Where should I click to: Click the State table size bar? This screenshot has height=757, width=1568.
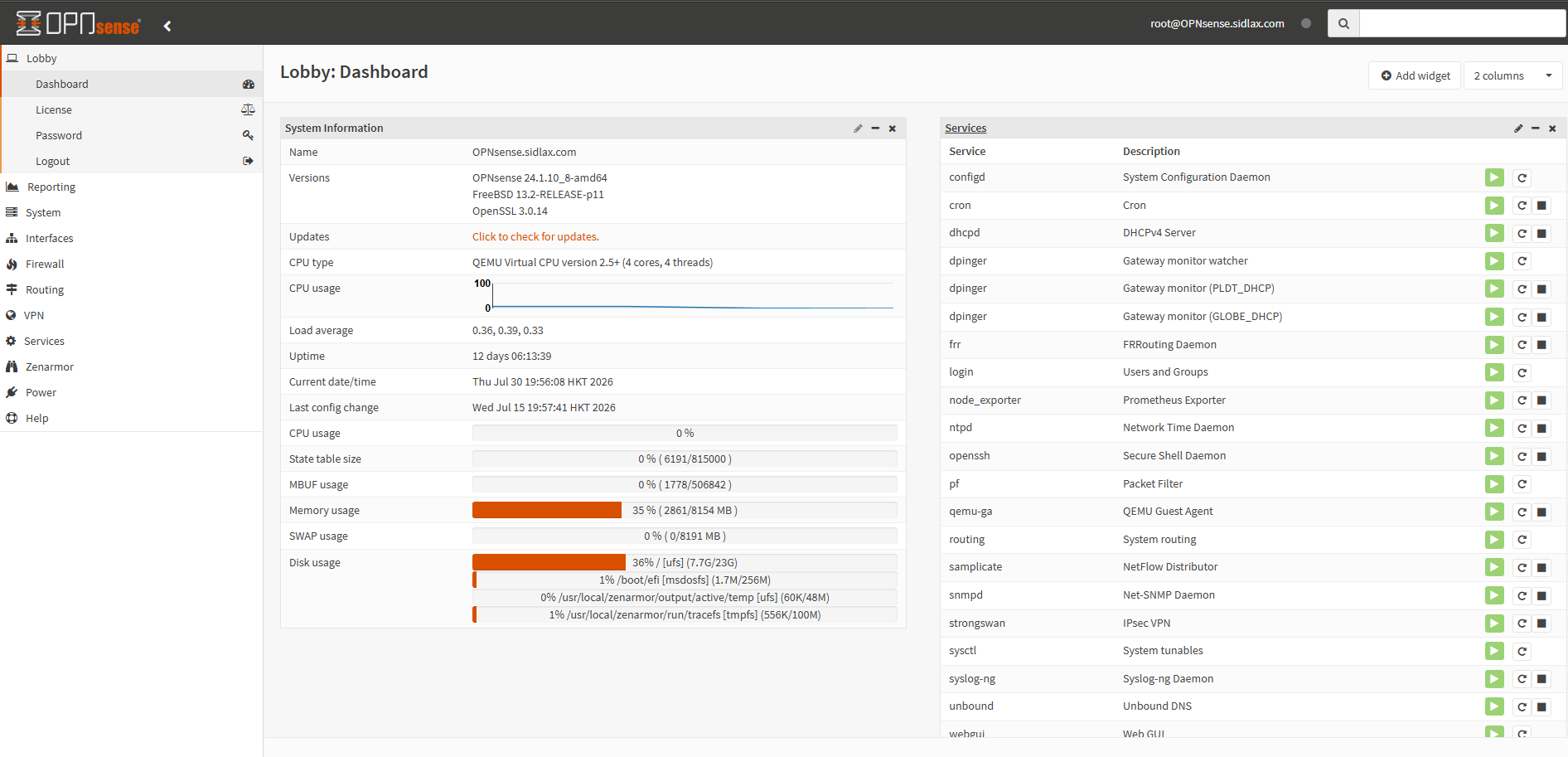click(685, 459)
